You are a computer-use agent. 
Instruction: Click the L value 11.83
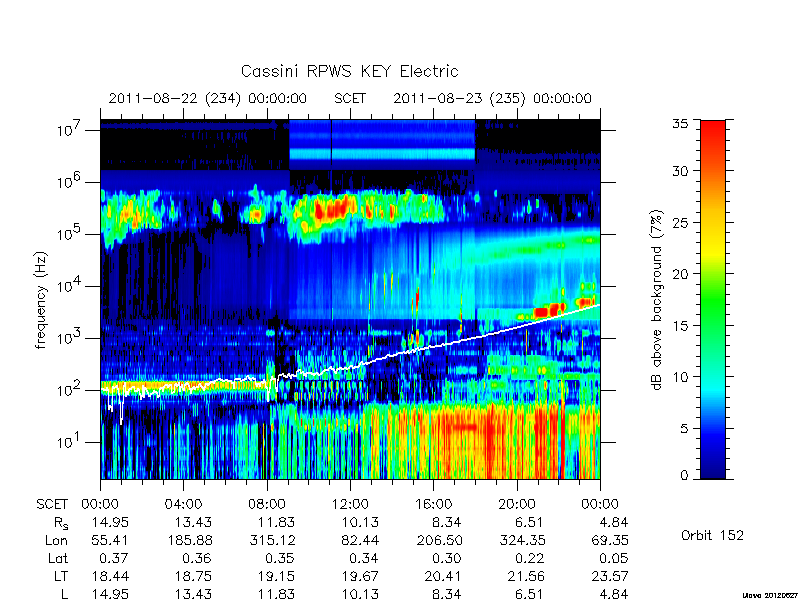point(276,594)
